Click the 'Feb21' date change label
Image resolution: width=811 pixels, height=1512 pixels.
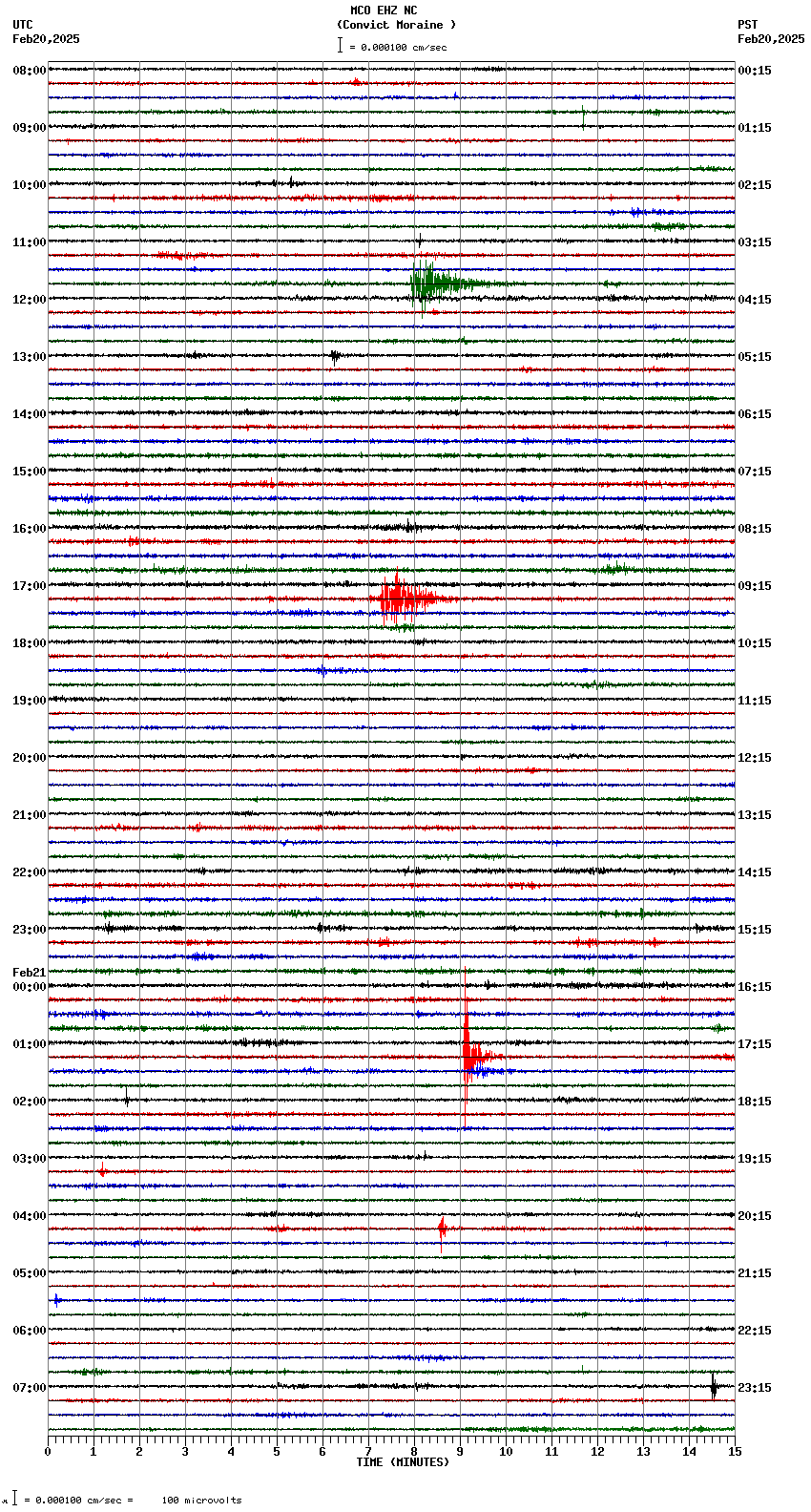pyautogui.click(x=29, y=973)
